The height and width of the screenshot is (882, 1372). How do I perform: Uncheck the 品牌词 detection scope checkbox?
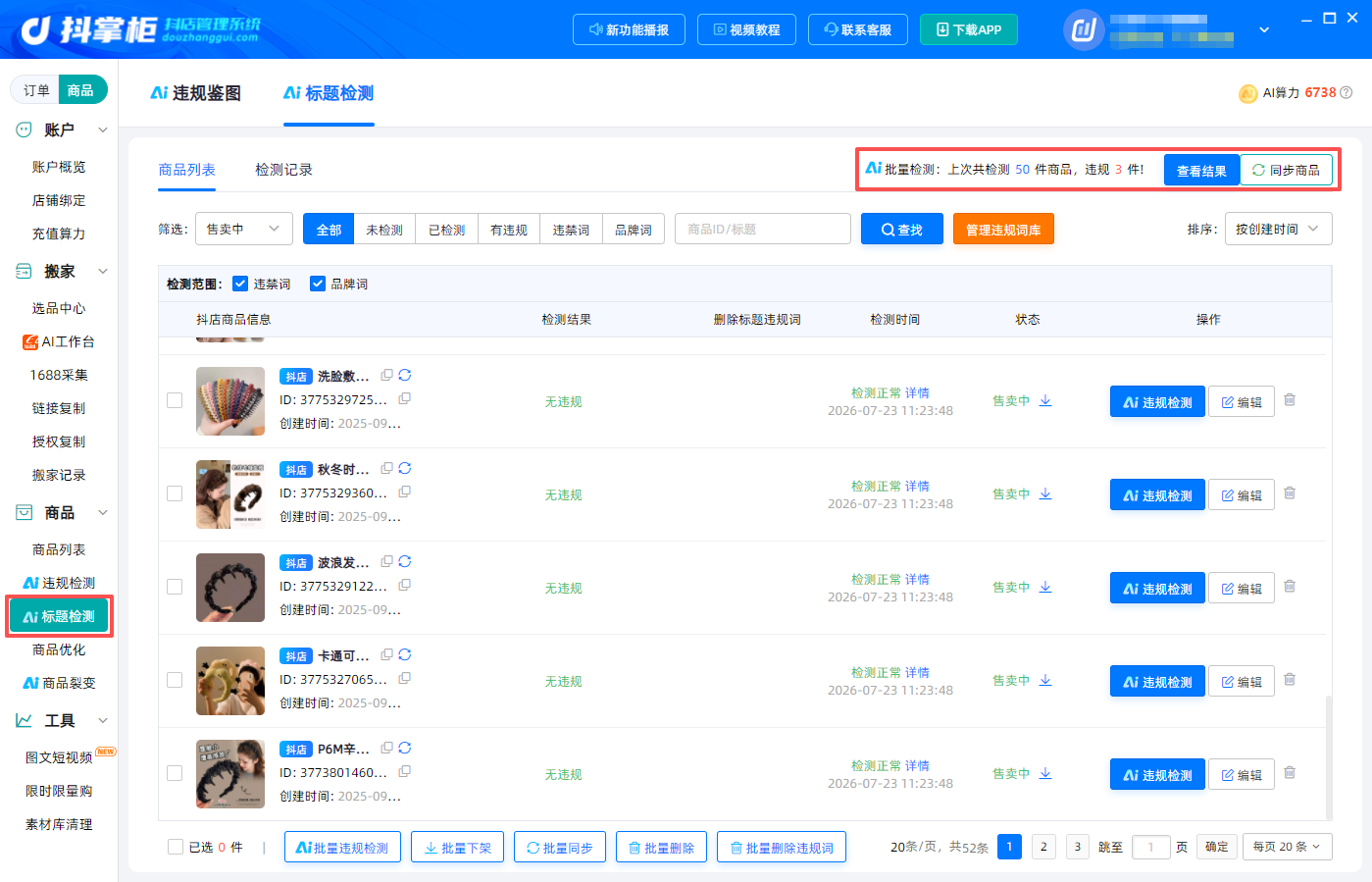[x=318, y=284]
